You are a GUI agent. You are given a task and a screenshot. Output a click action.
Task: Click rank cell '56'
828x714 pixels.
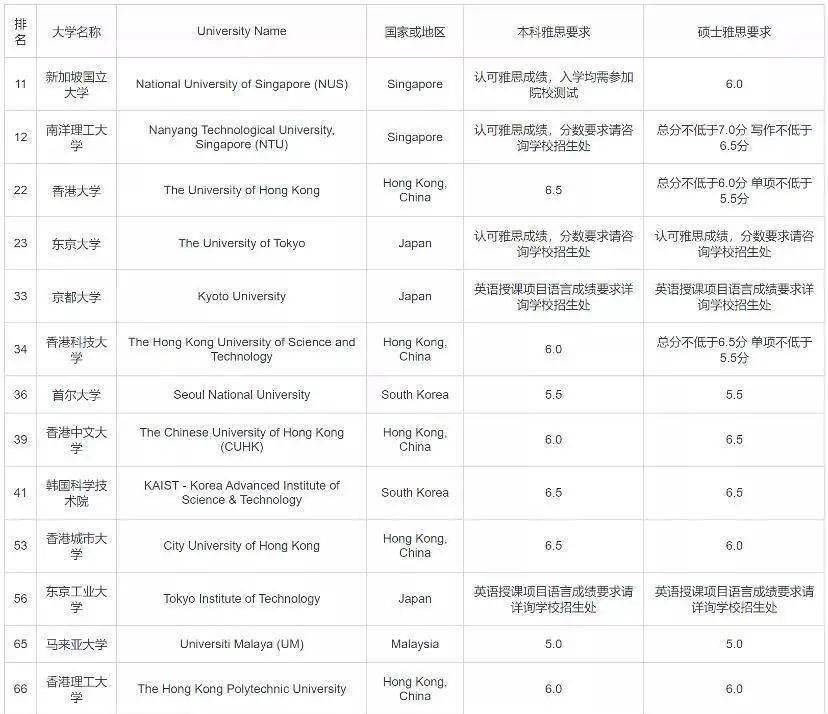(x=20, y=599)
